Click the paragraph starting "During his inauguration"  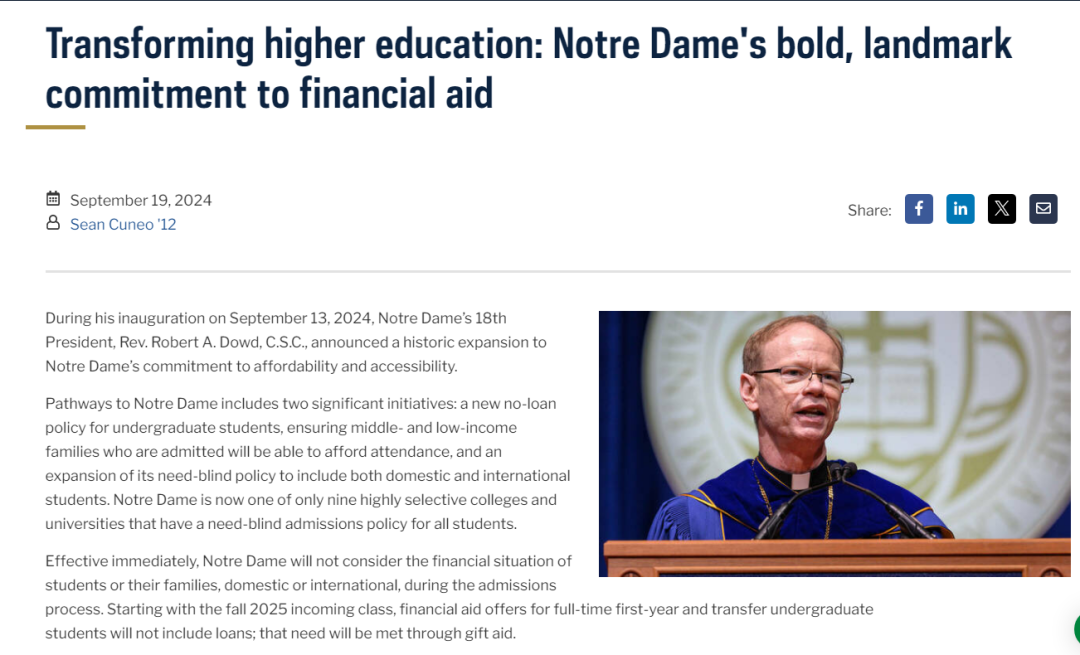tap(296, 342)
